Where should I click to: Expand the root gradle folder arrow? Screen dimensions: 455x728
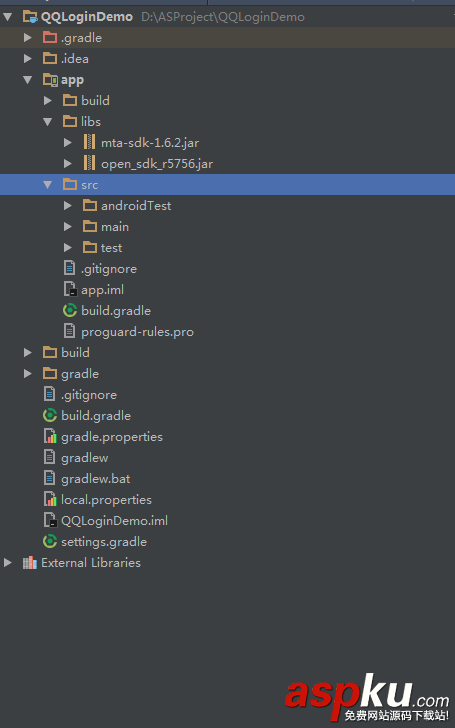[28, 373]
